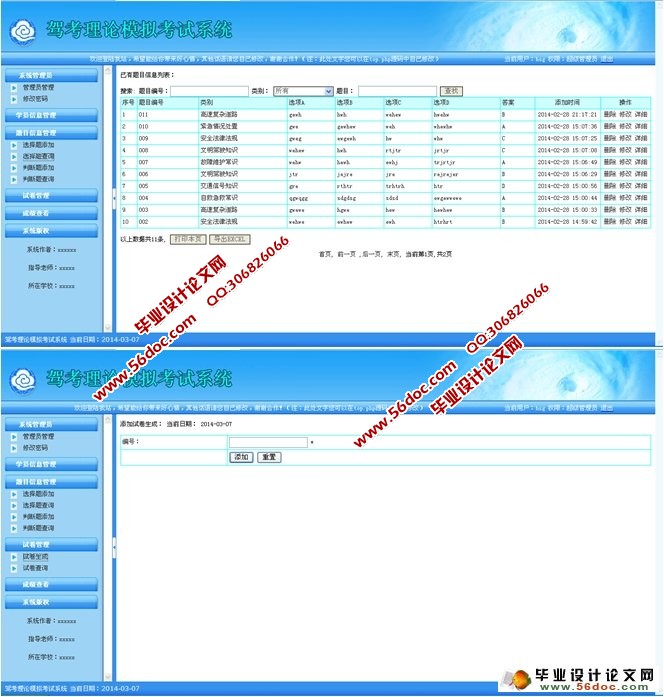The image size is (664, 697).
Task: Click the 添加时间 column header
Action: pyautogui.click(x=568, y=103)
